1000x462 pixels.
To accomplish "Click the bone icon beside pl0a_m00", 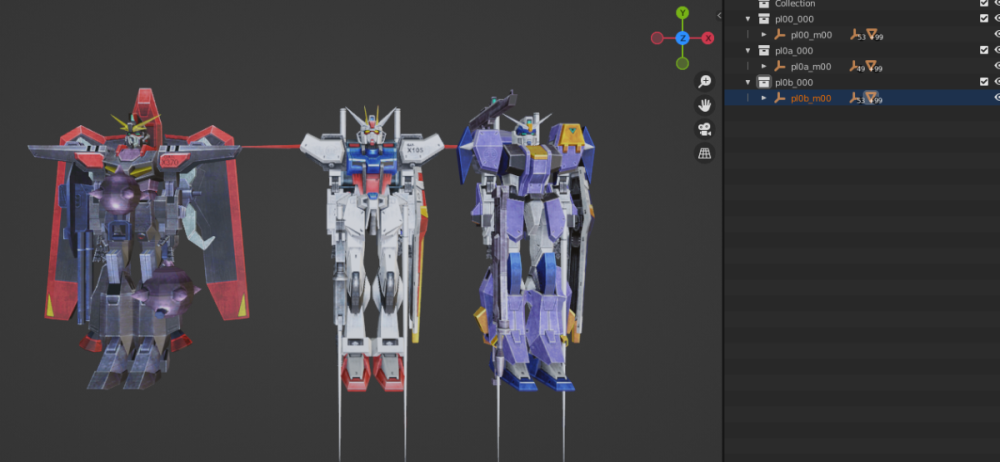I will 855,66.
